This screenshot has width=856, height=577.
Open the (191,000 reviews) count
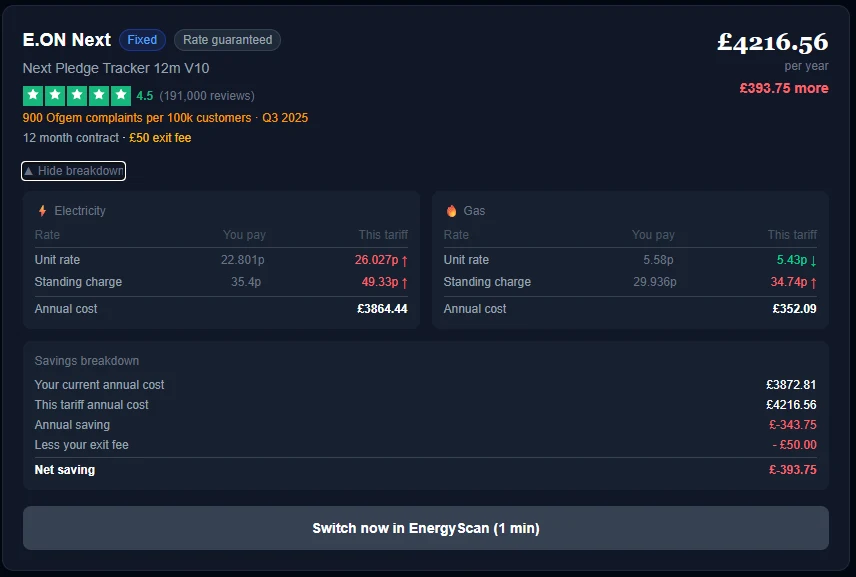tap(207, 96)
